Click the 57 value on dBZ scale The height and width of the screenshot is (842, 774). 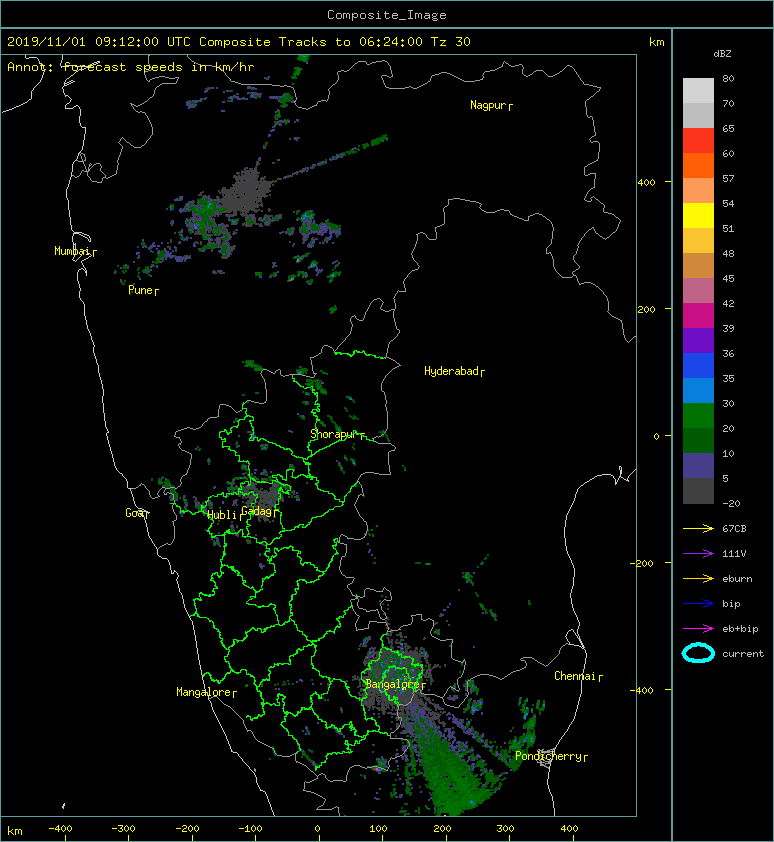point(728,178)
